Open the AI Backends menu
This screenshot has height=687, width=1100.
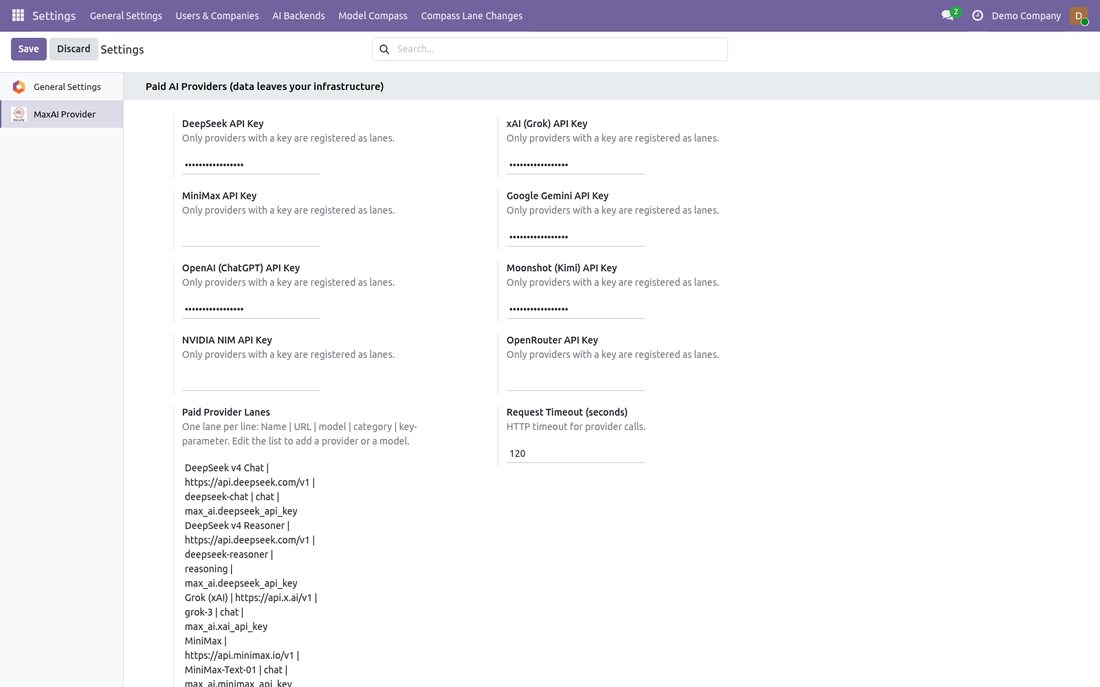[x=298, y=15]
